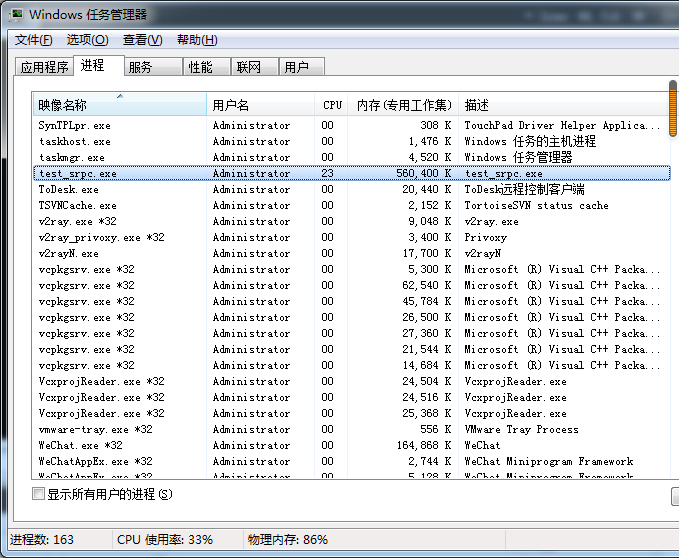Click the TouchPad Driver Helper description

[x=563, y=126]
